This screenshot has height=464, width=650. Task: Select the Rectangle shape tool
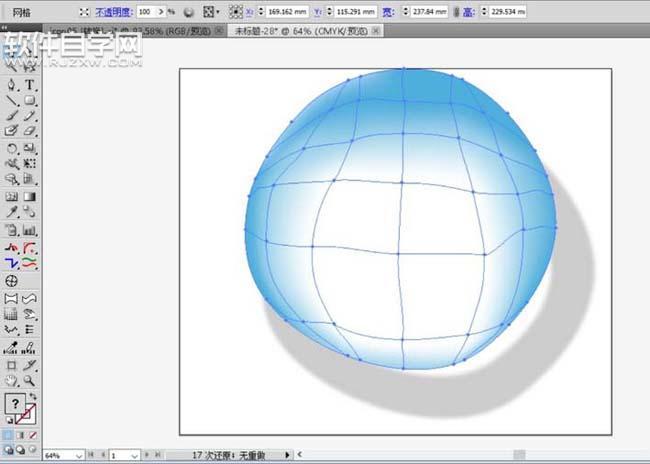pyautogui.click(x=30, y=100)
